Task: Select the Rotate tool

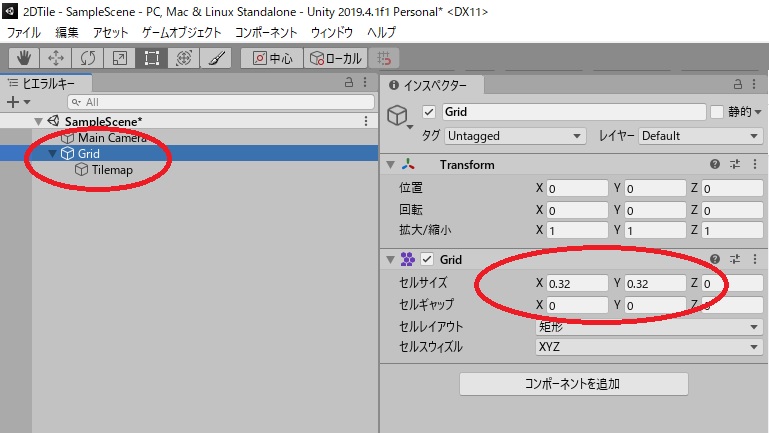Action: (x=87, y=58)
